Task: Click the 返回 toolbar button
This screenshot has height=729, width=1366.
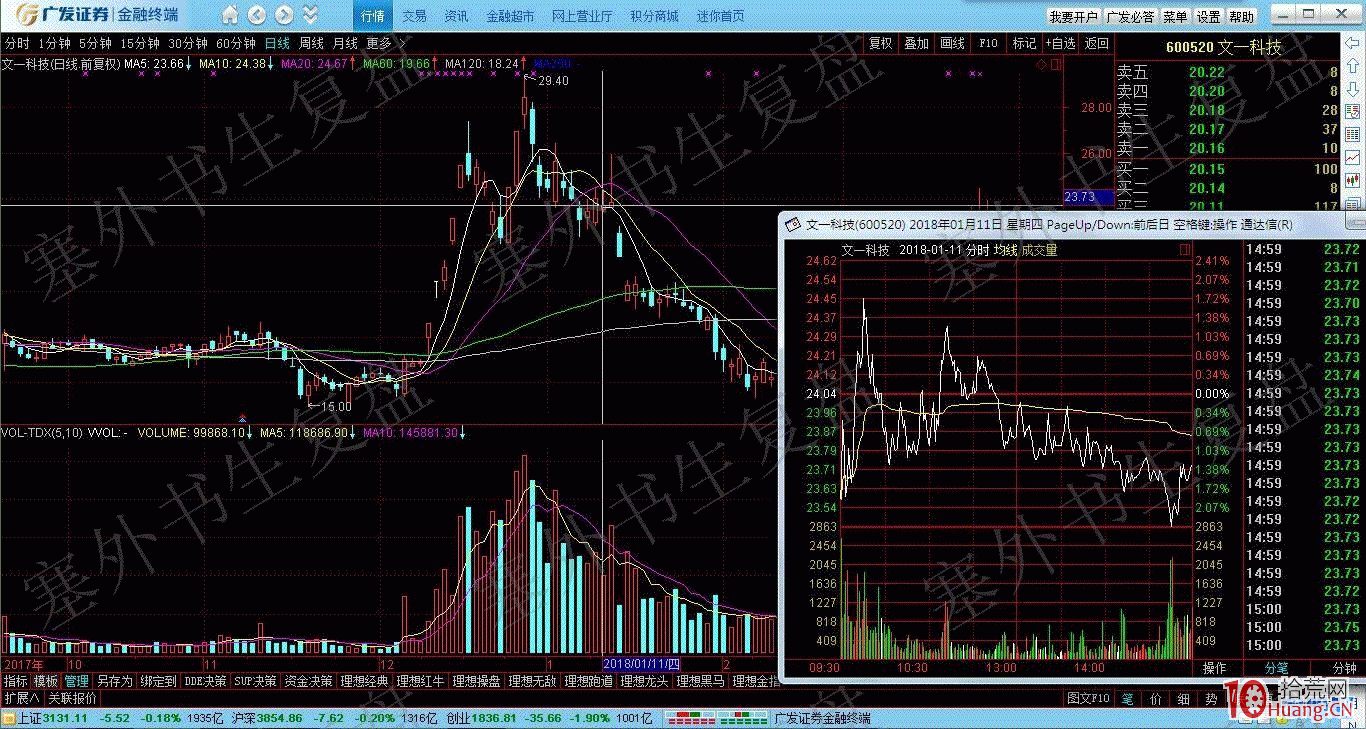Action: (x=1097, y=43)
